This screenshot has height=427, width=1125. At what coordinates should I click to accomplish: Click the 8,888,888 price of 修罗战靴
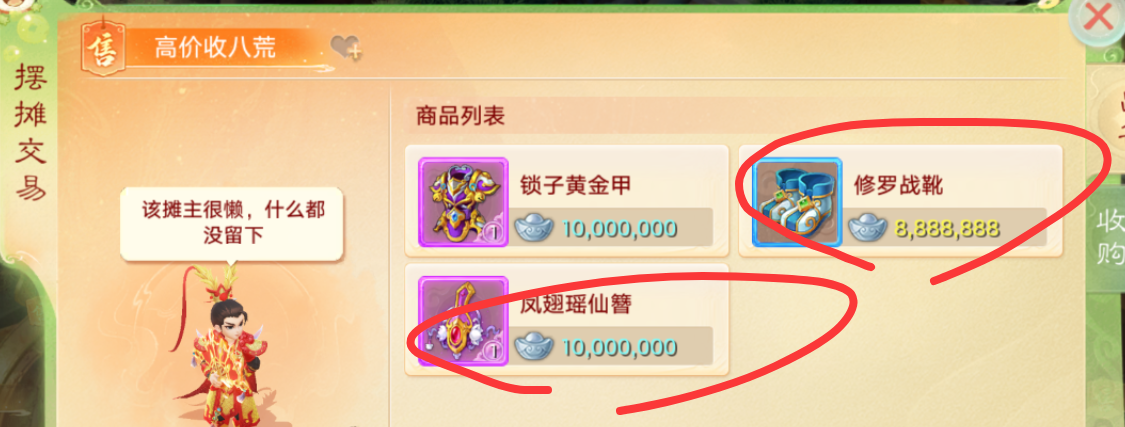[x=946, y=228]
